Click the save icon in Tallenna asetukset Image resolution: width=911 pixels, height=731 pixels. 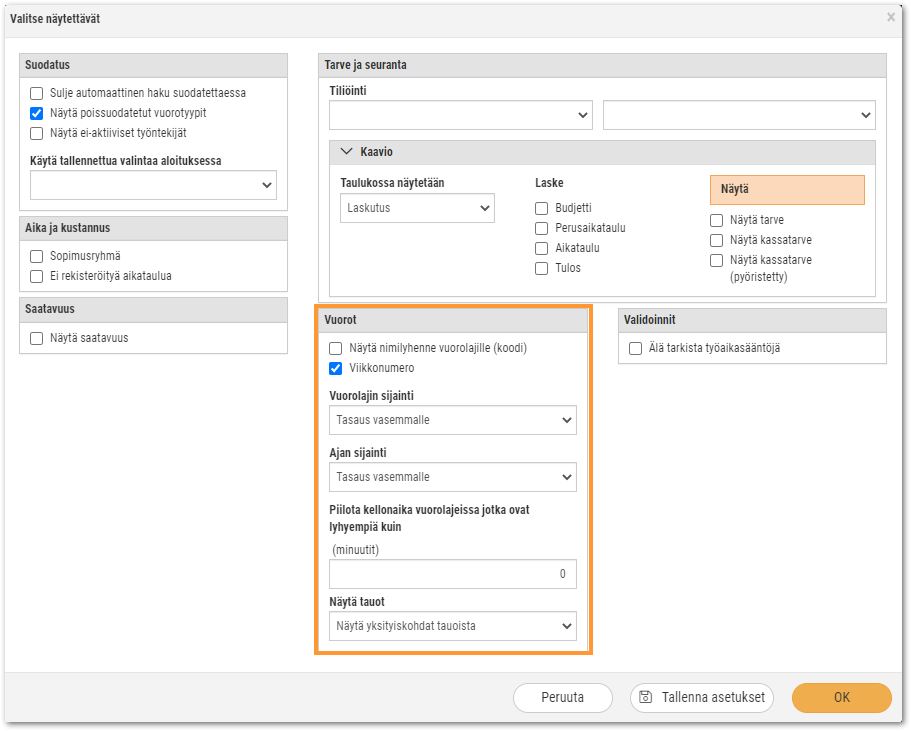click(645, 697)
